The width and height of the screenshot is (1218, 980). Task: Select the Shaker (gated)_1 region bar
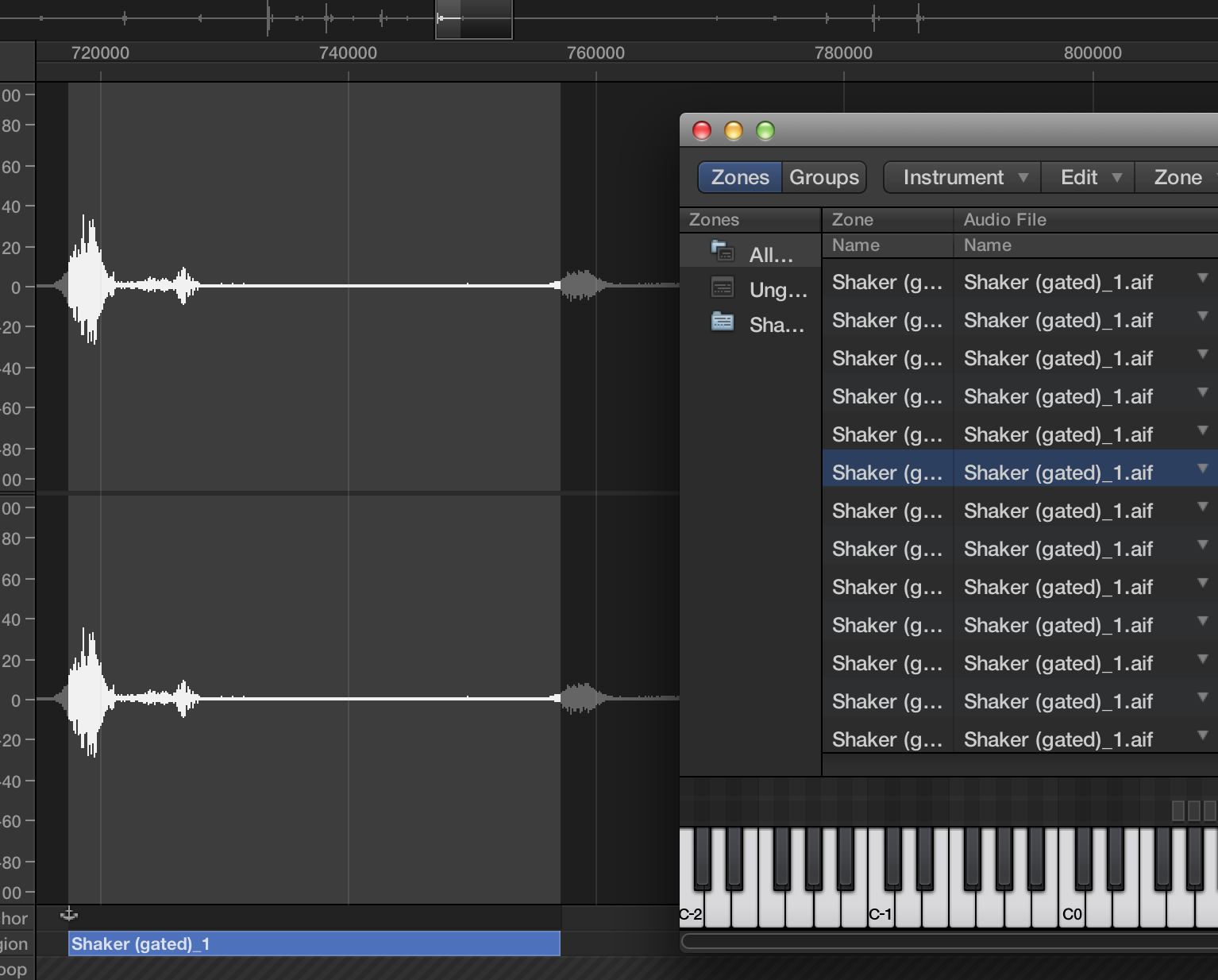coord(314,943)
